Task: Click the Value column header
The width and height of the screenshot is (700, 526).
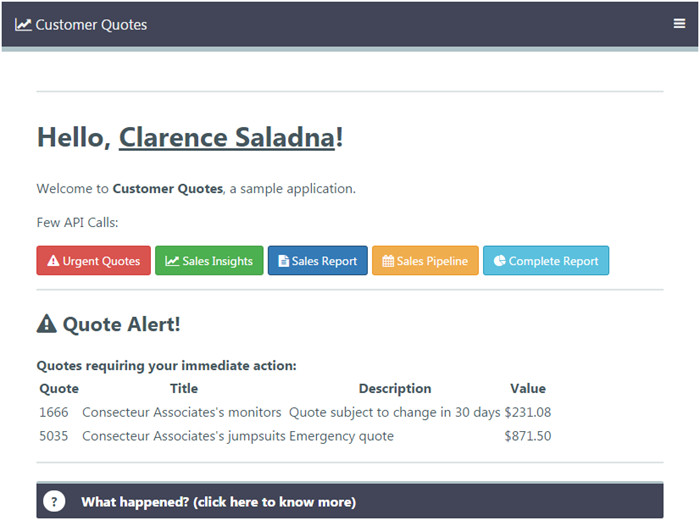Action: pyautogui.click(x=528, y=388)
